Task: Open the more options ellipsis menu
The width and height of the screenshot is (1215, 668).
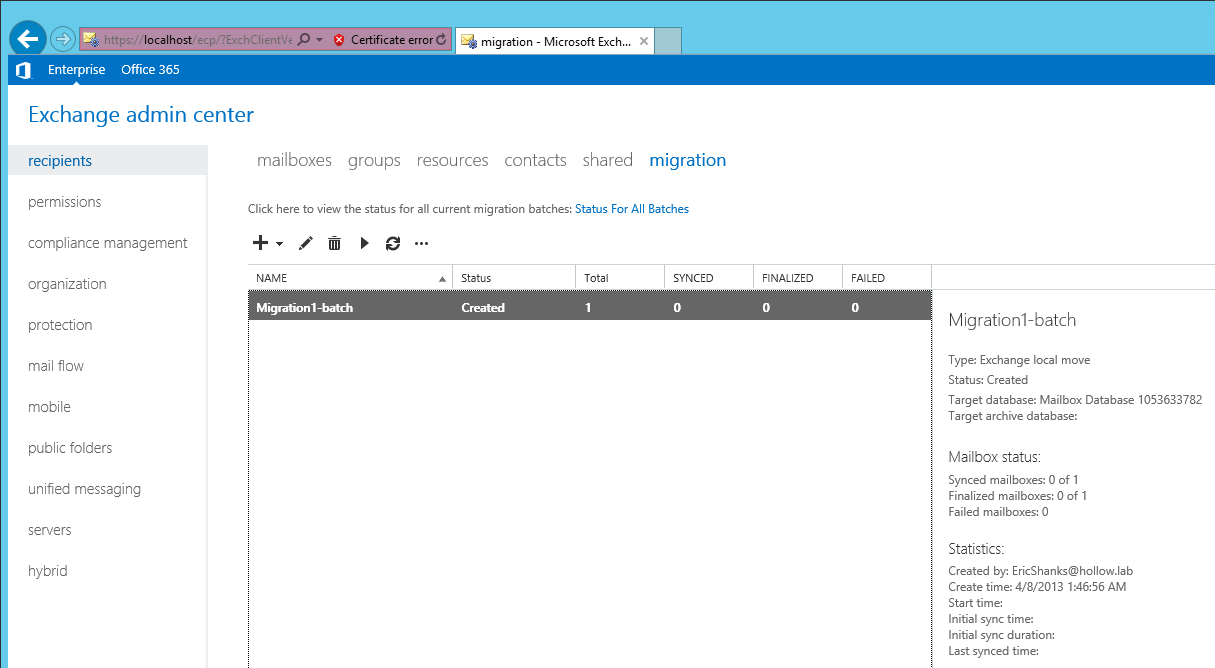Action: tap(421, 243)
